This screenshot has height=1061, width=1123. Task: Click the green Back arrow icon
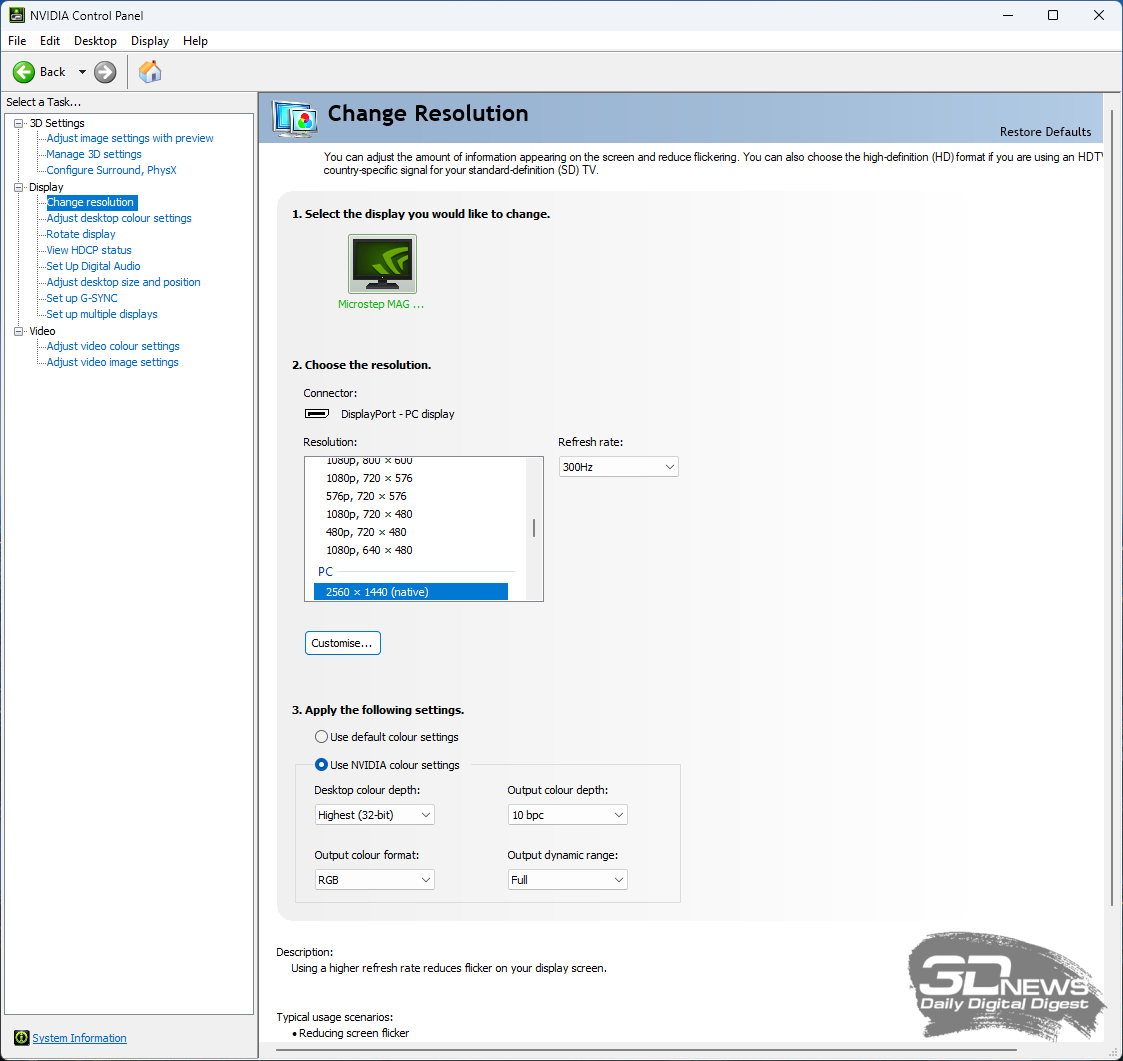point(24,72)
